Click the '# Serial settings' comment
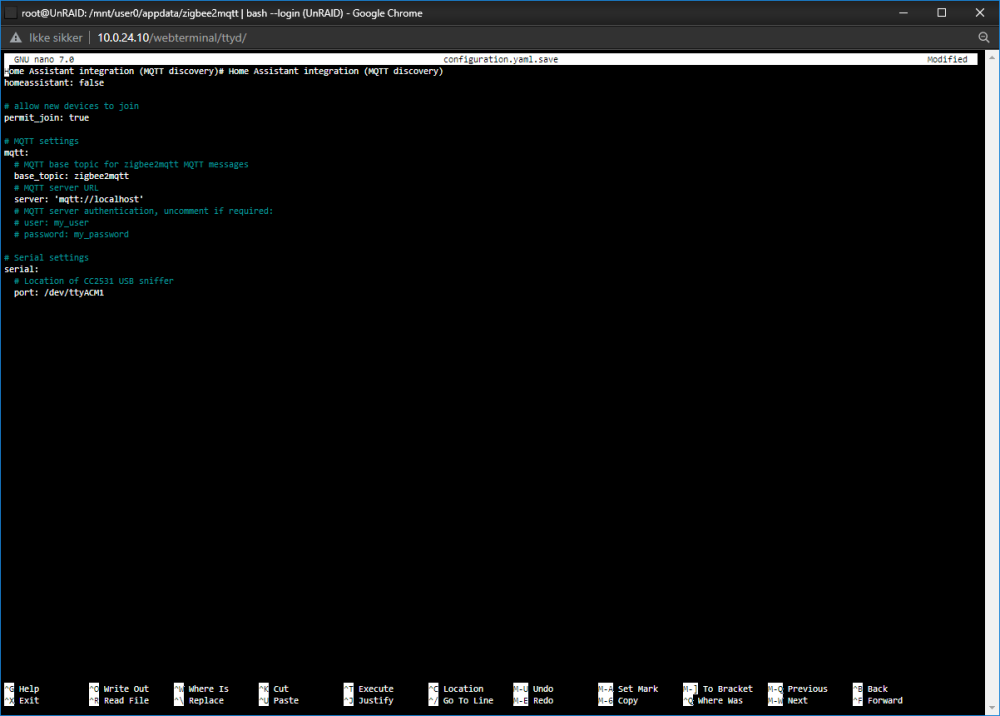Viewport: 1000px width, 716px height. (47, 258)
